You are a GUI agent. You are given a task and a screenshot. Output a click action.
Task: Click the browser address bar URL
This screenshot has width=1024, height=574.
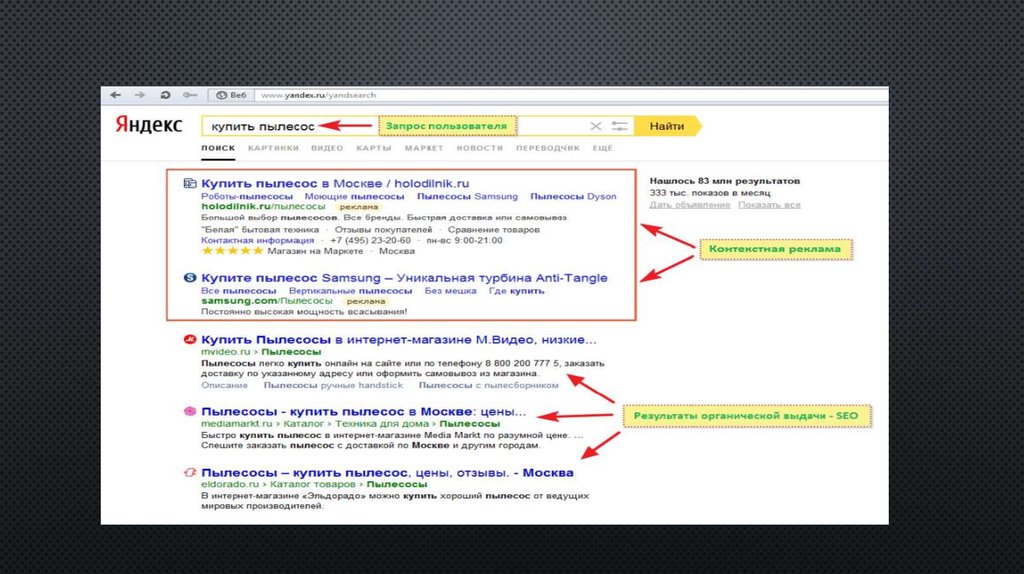tap(318, 95)
